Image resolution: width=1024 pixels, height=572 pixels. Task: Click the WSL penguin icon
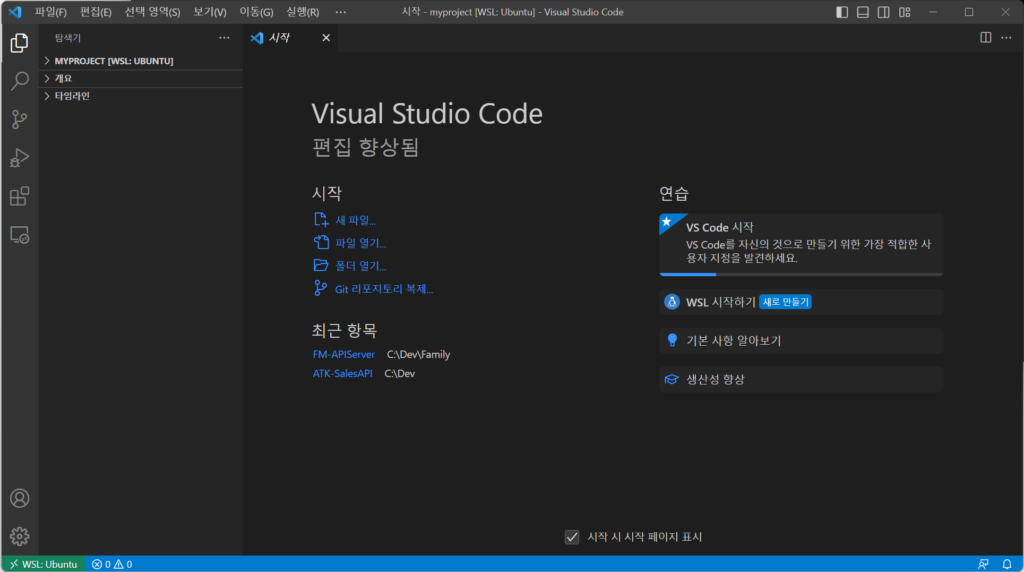pyautogui.click(x=672, y=302)
